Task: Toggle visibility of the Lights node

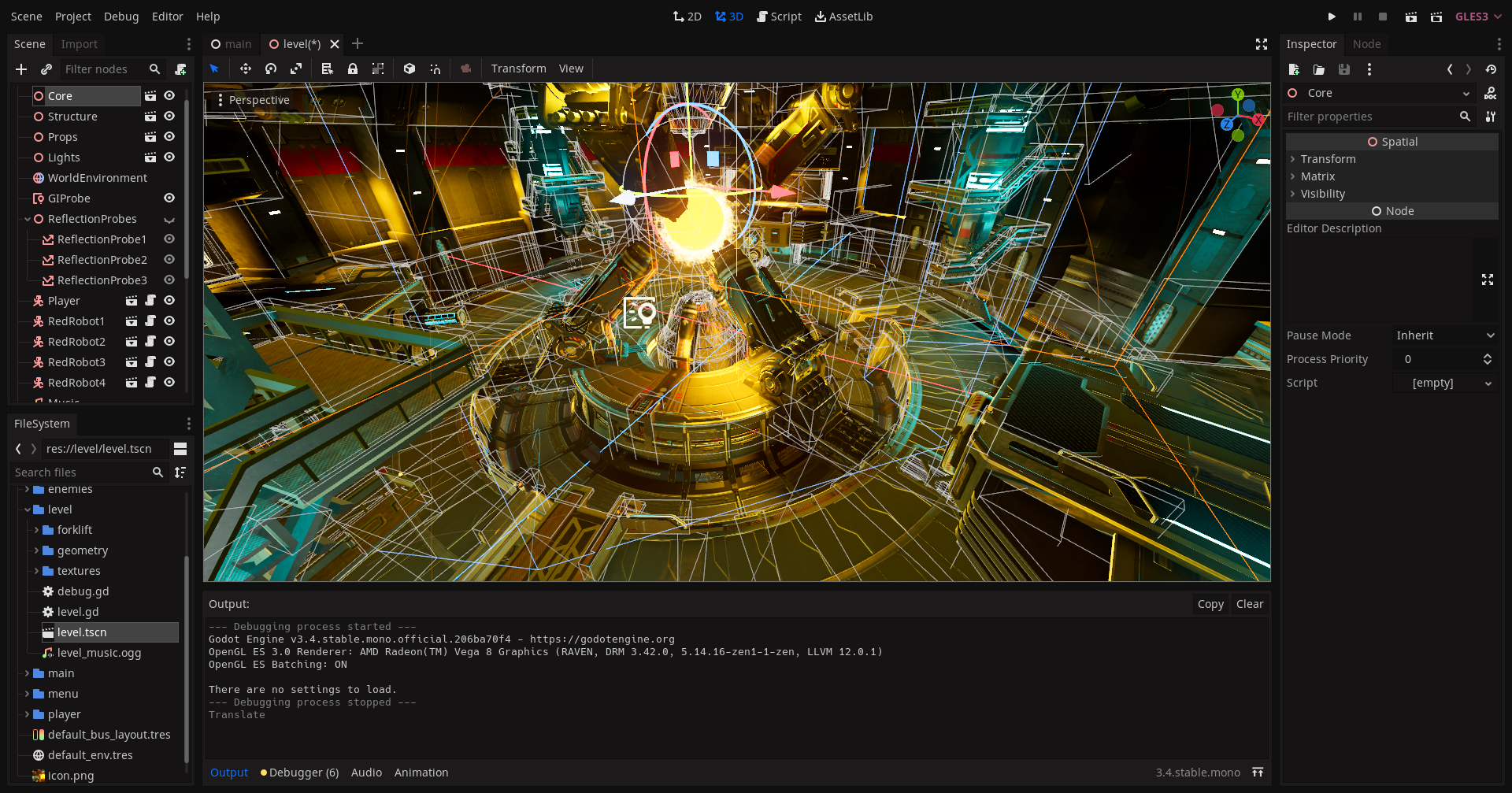Action: [169, 157]
